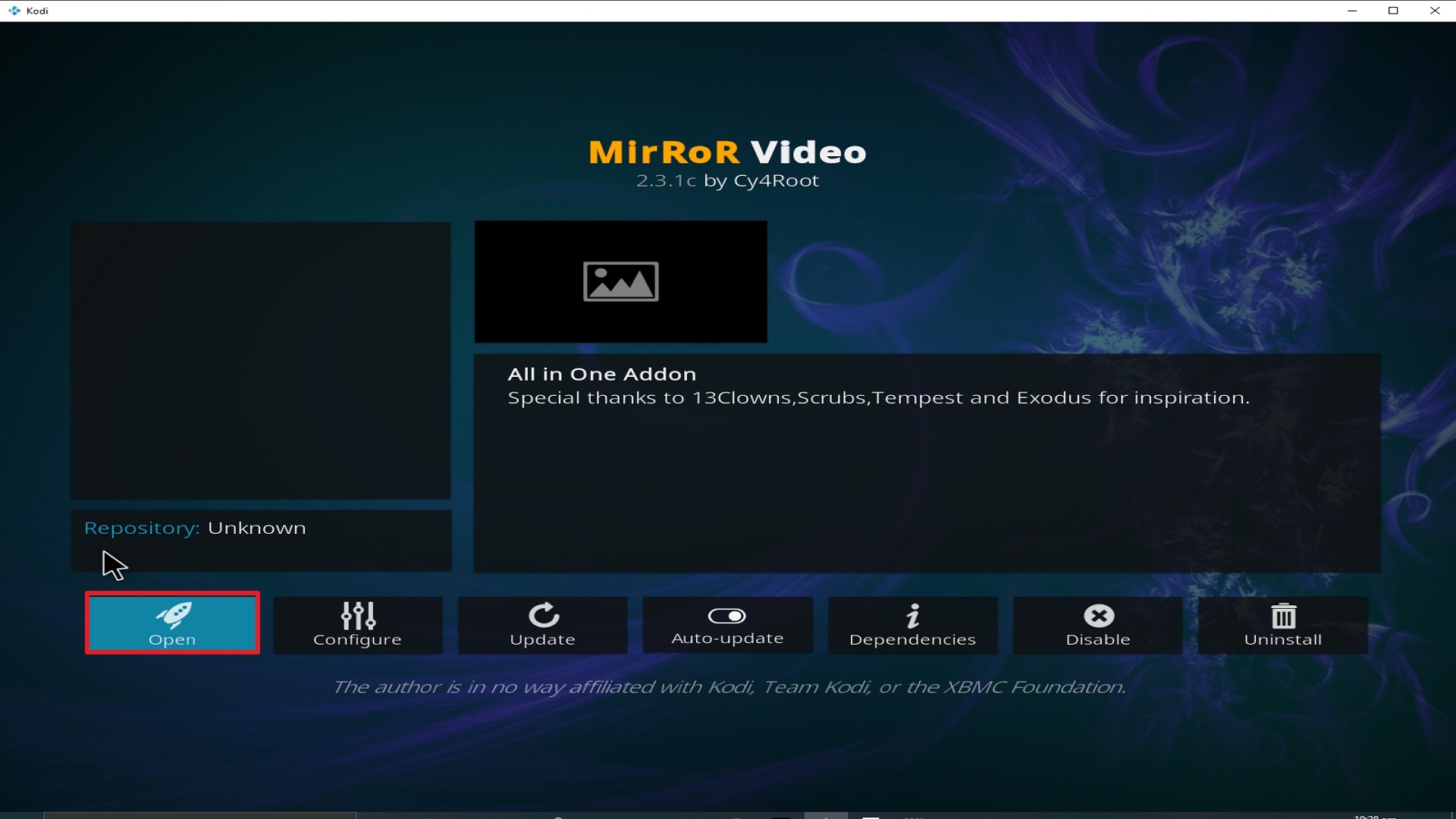Disable the MirRoR Video addon

(1097, 625)
